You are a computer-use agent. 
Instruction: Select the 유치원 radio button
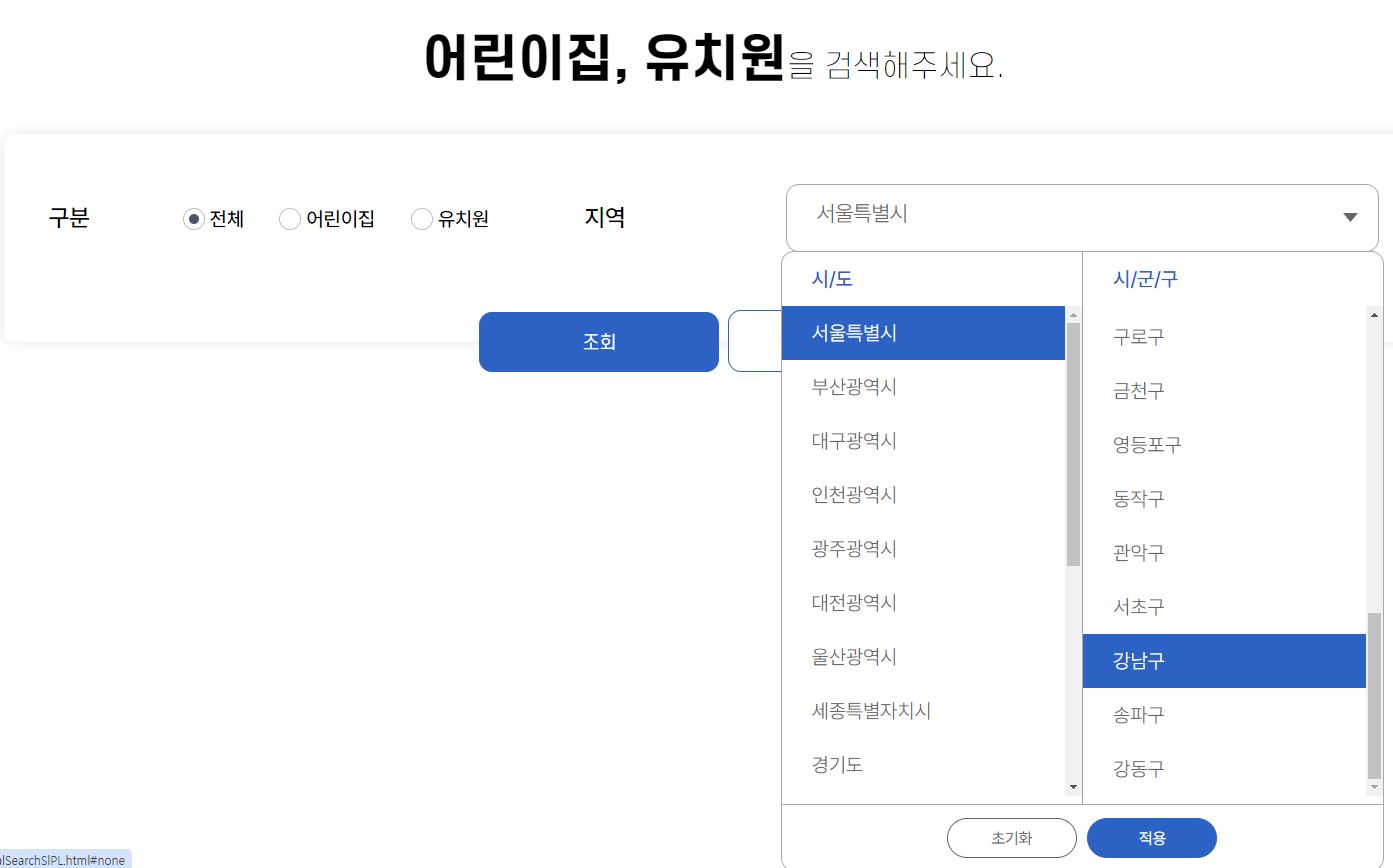pyautogui.click(x=421, y=218)
